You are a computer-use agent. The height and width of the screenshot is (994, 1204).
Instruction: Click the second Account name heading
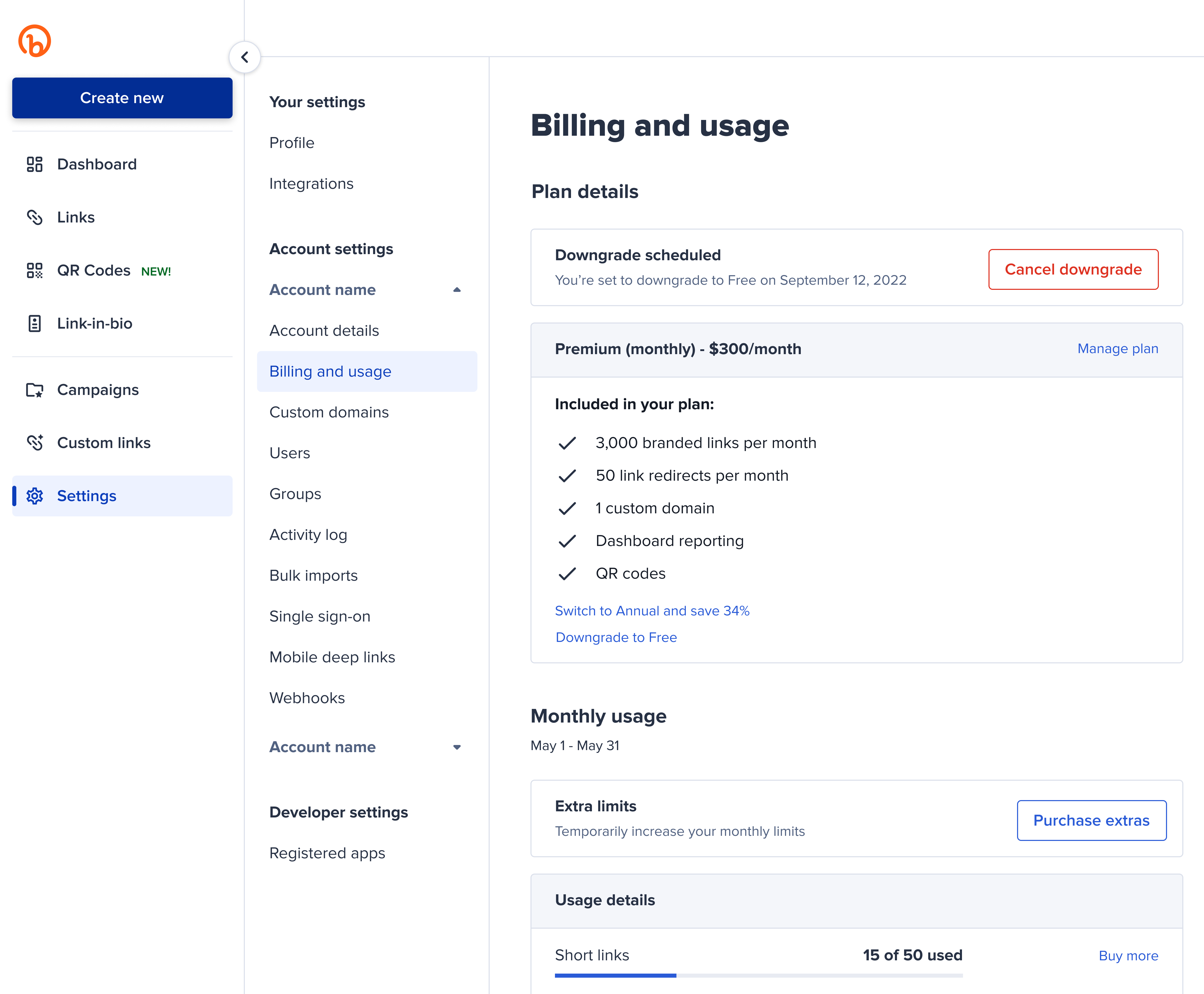pyautogui.click(x=323, y=747)
